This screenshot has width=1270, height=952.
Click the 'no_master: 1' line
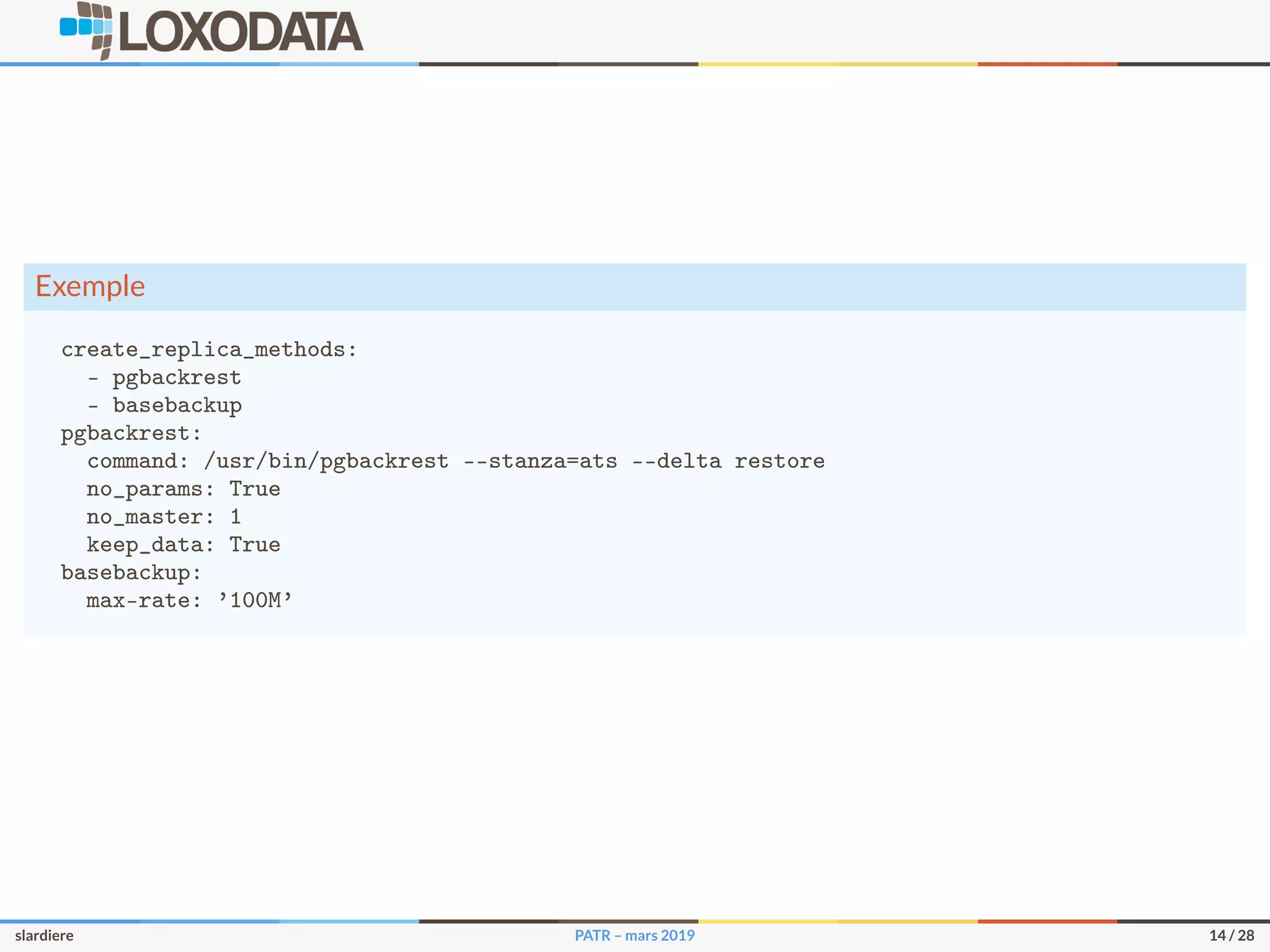coord(164,517)
